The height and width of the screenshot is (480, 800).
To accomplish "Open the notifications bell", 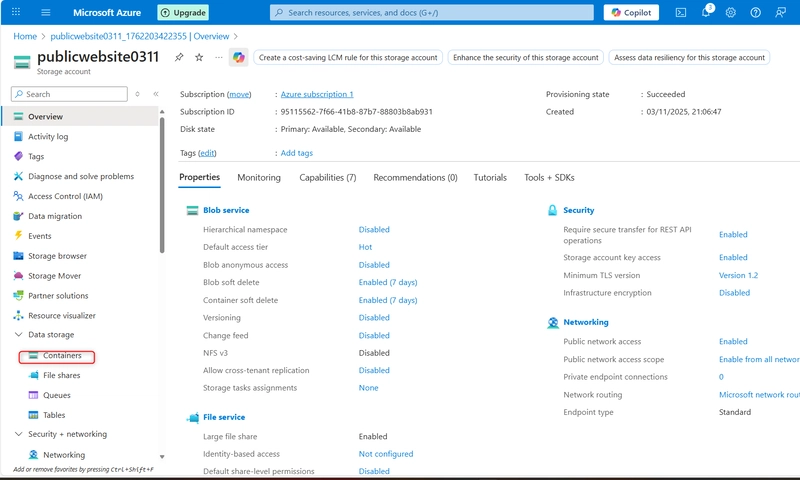I will (x=706, y=12).
